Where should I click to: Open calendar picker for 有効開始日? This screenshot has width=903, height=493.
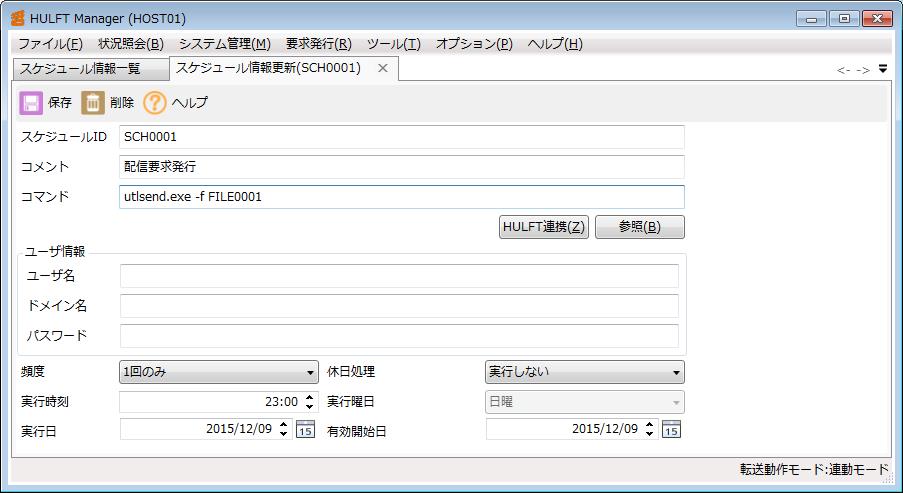coord(671,429)
